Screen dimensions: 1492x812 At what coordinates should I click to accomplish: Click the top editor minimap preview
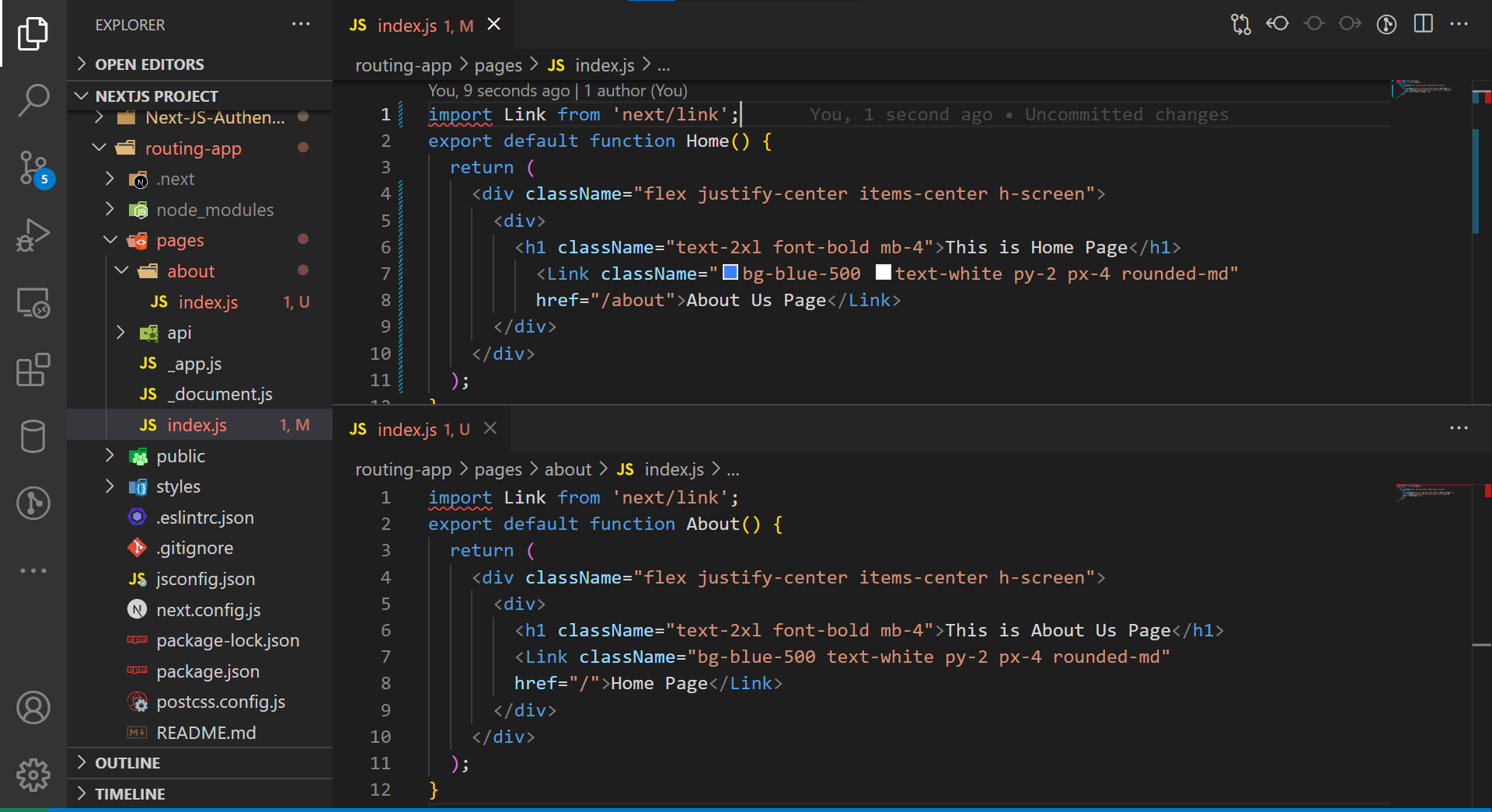click(1422, 88)
